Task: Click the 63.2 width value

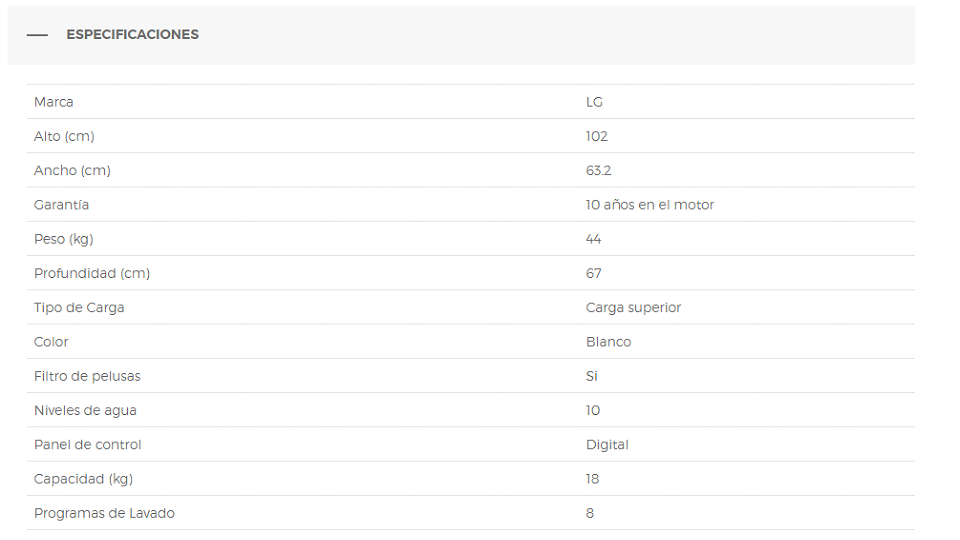Action: [x=599, y=171]
